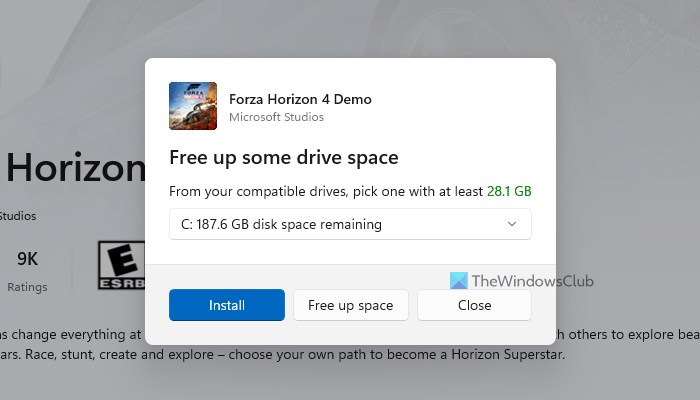The height and width of the screenshot is (400, 700).
Task: Click the TheWindowsClub watermark text
Action: coord(533,282)
